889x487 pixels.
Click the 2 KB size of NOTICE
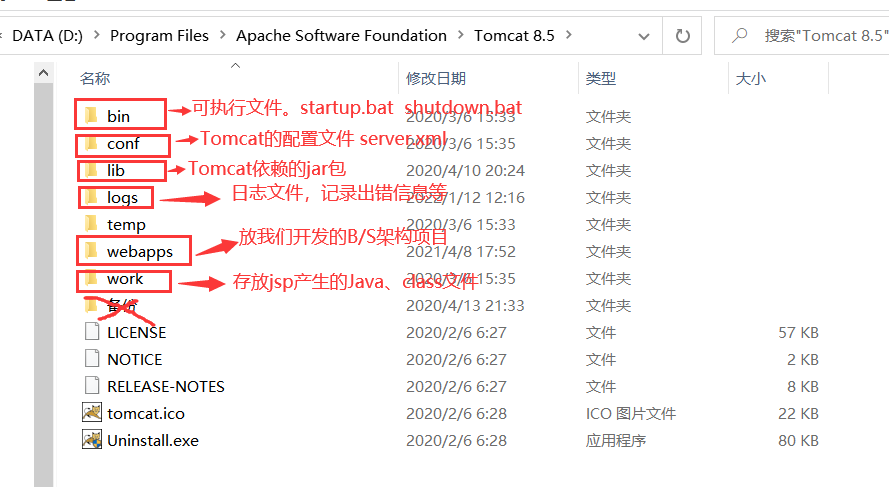(x=802, y=359)
